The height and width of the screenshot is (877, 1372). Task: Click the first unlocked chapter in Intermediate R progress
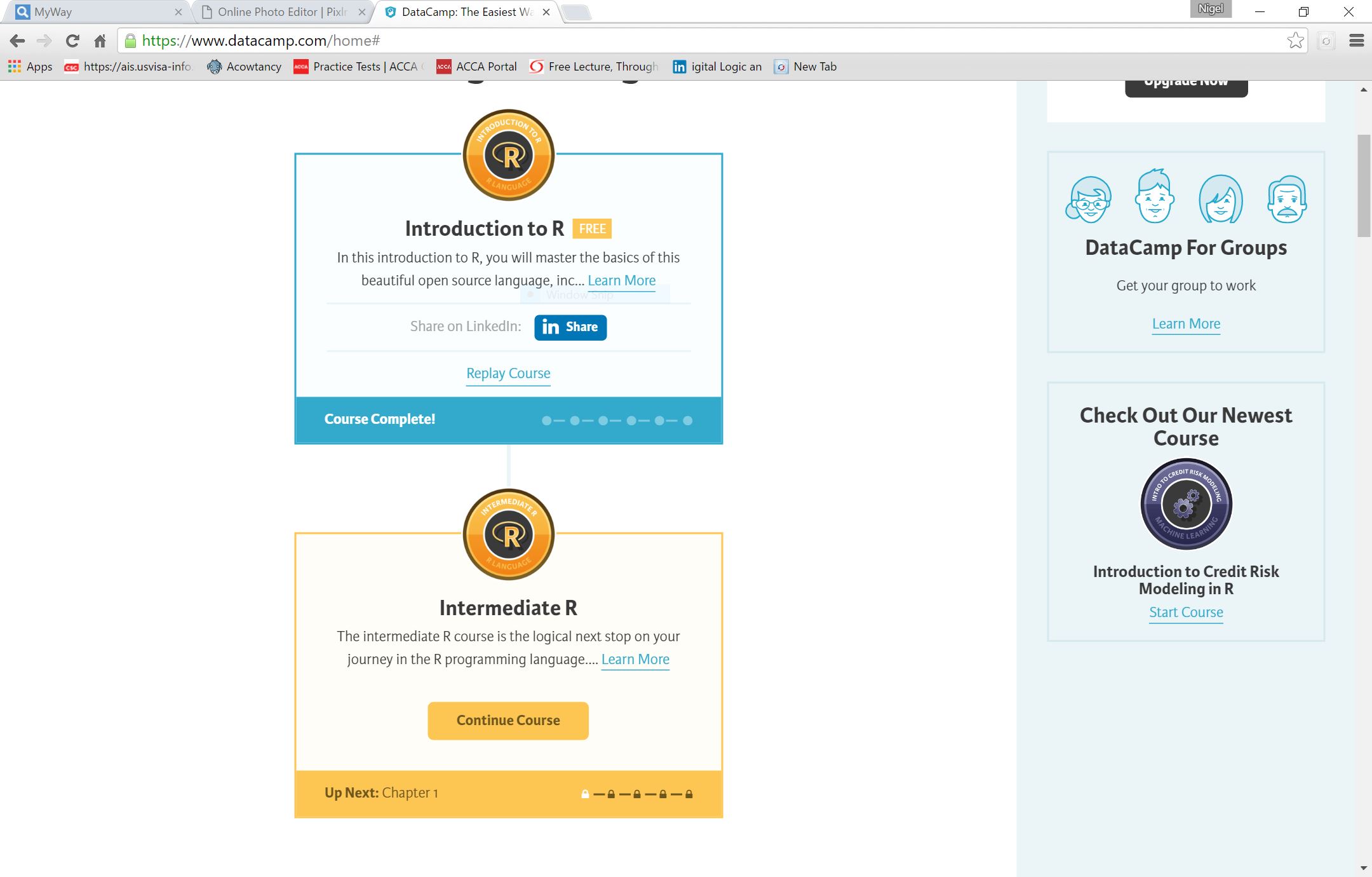(585, 794)
